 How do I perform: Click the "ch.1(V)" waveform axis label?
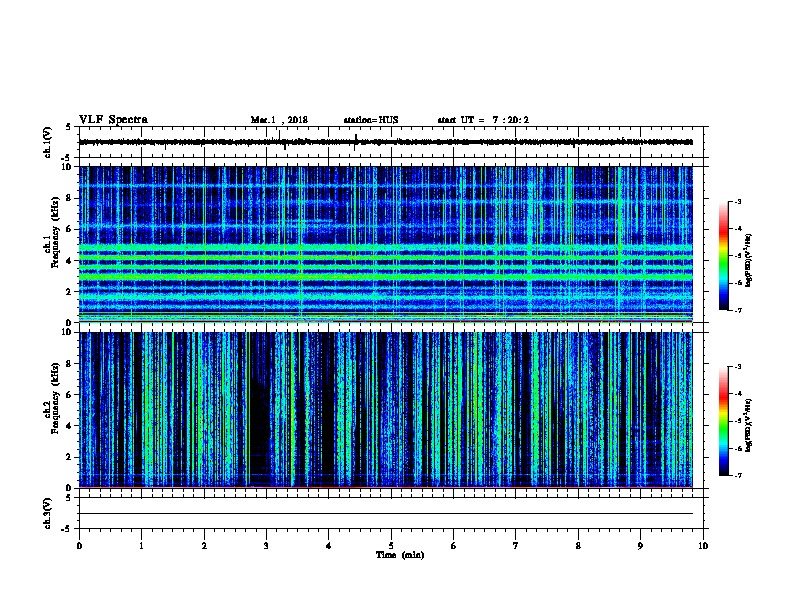click(48, 142)
